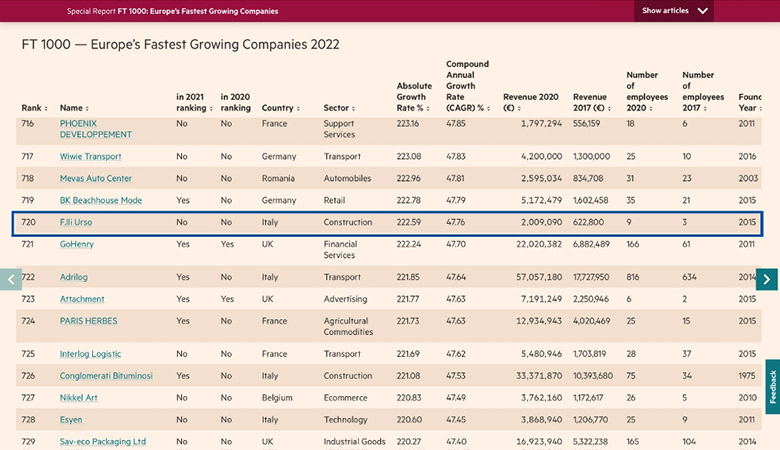Image resolution: width=780 pixels, height=450 pixels.
Task: Go to the previous table page arrow
Action: (x=10, y=279)
